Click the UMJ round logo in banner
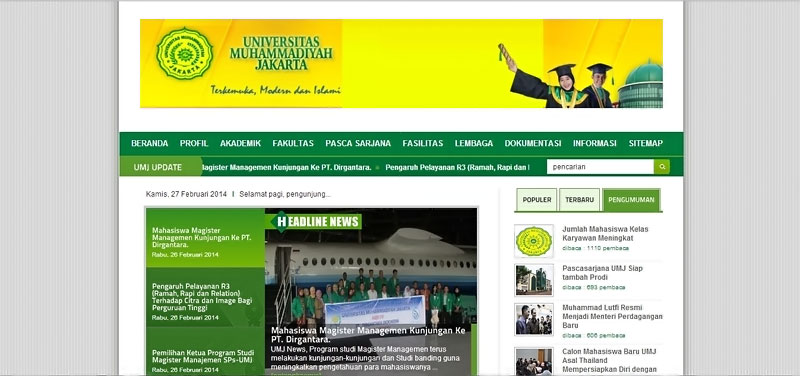800x376 pixels. (184, 54)
